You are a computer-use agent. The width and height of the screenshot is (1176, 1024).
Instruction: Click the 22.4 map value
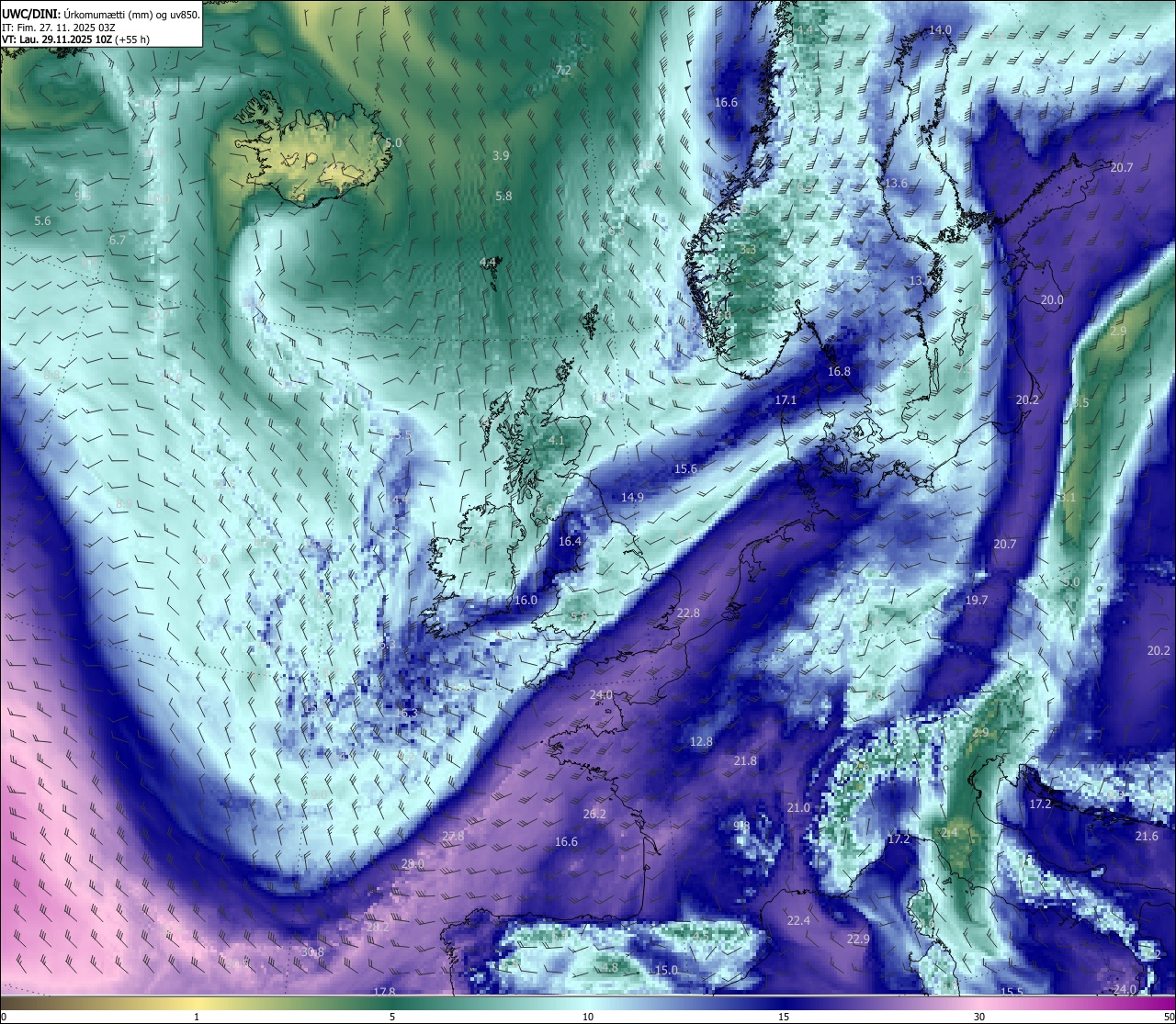798,921
